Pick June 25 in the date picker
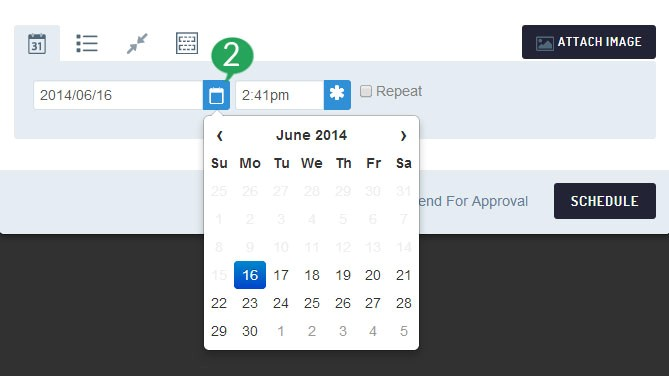 coord(312,303)
